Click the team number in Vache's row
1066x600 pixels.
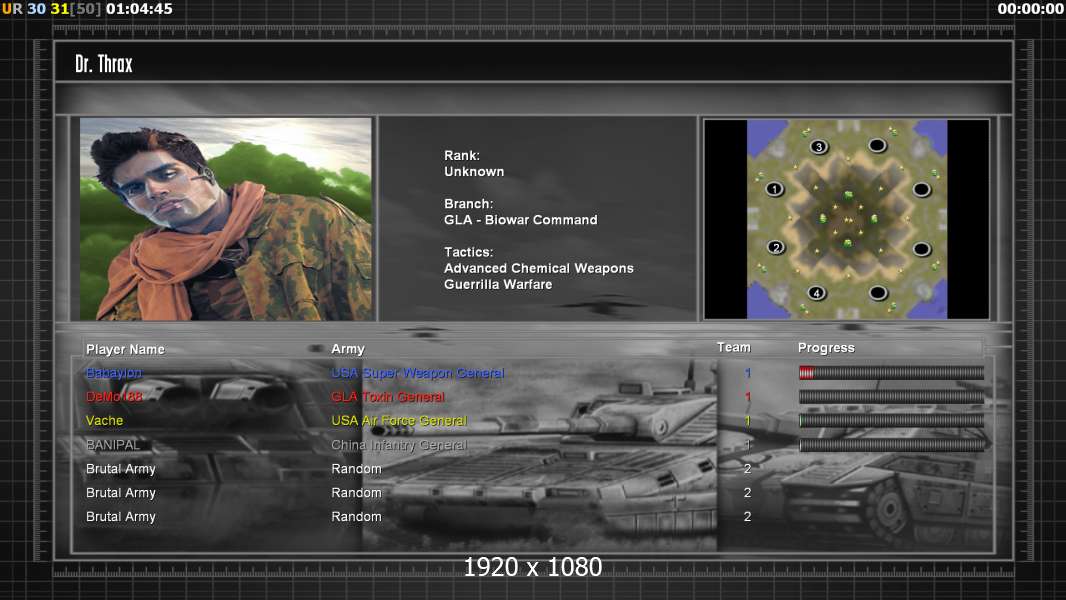pos(747,421)
